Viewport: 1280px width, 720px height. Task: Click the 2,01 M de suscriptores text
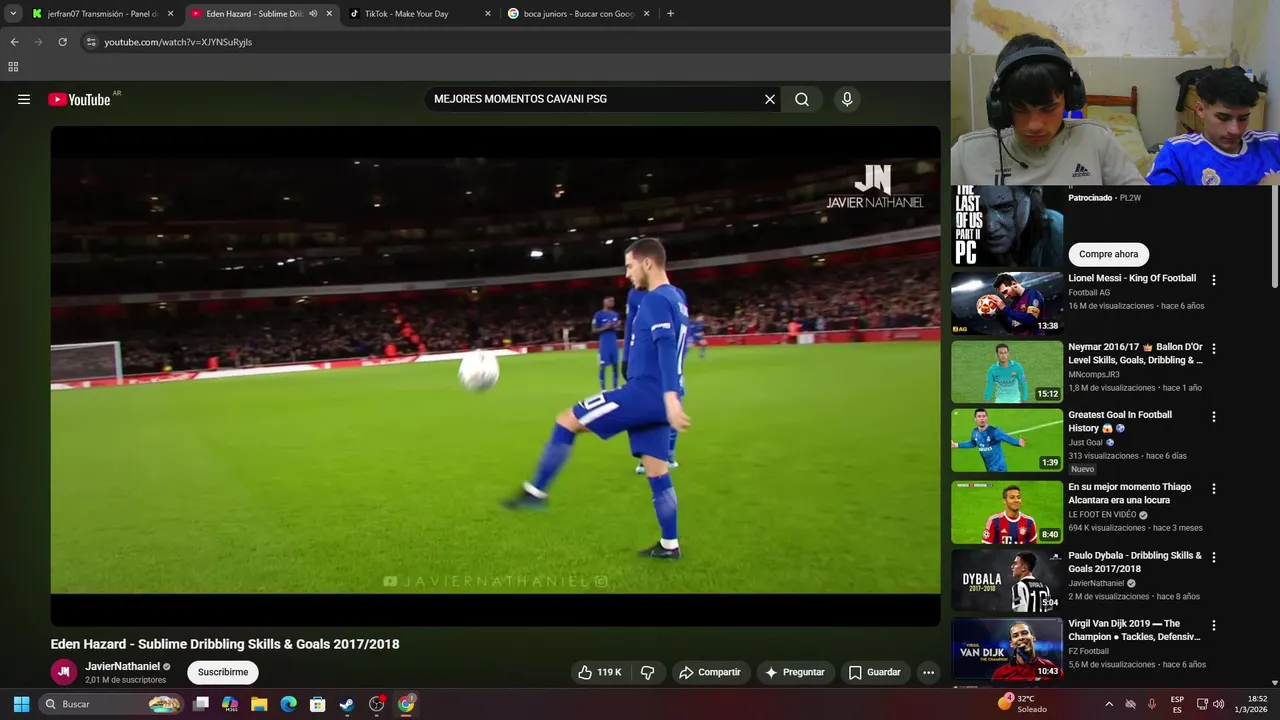(x=126, y=680)
